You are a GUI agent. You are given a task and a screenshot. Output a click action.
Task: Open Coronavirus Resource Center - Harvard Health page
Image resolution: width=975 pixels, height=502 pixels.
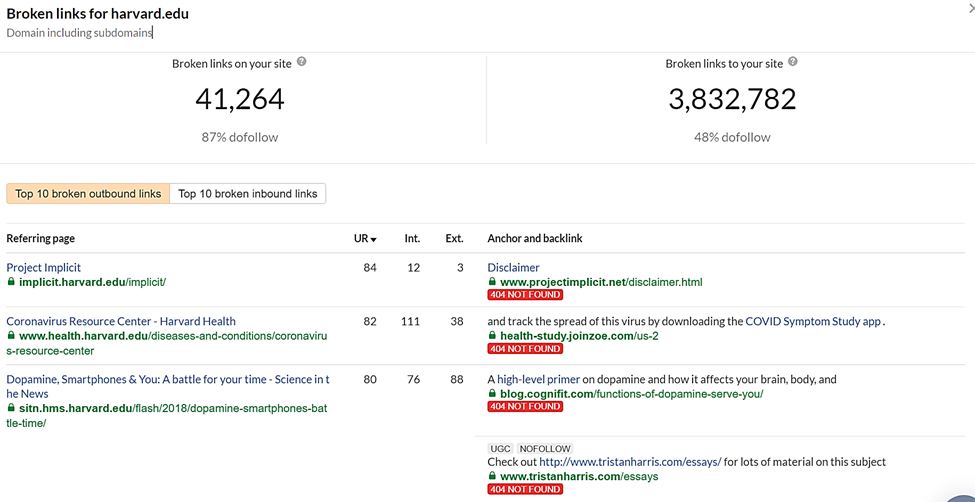[121, 322]
